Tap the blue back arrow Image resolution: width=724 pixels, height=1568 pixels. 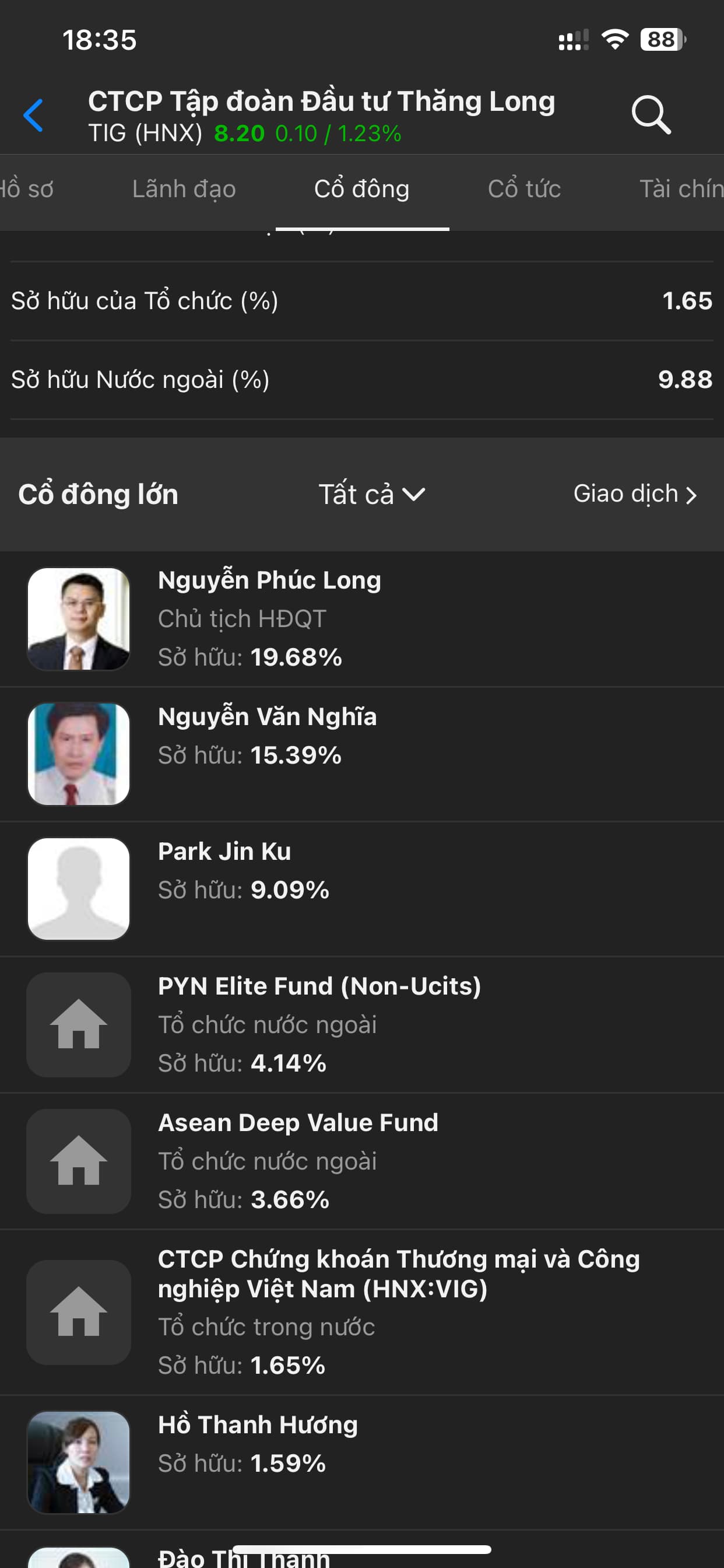point(33,115)
